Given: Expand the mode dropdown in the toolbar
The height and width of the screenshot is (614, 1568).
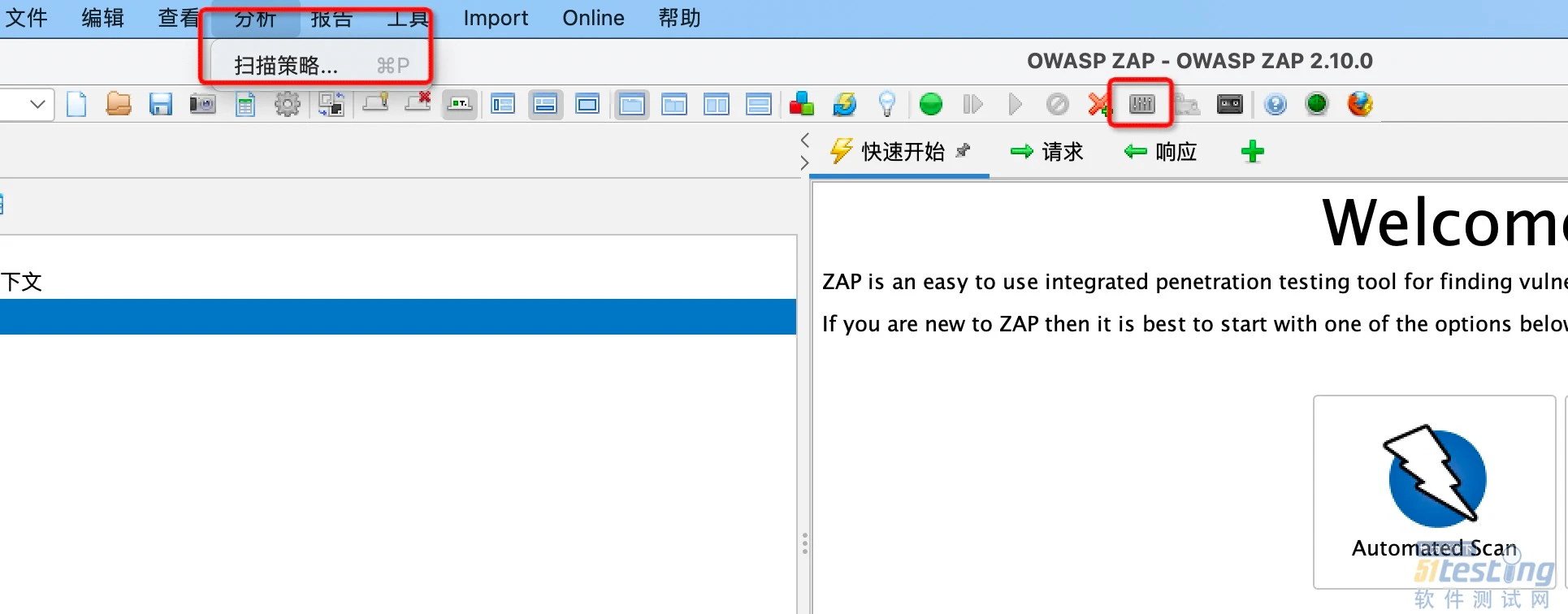Looking at the screenshot, I should (x=36, y=105).
